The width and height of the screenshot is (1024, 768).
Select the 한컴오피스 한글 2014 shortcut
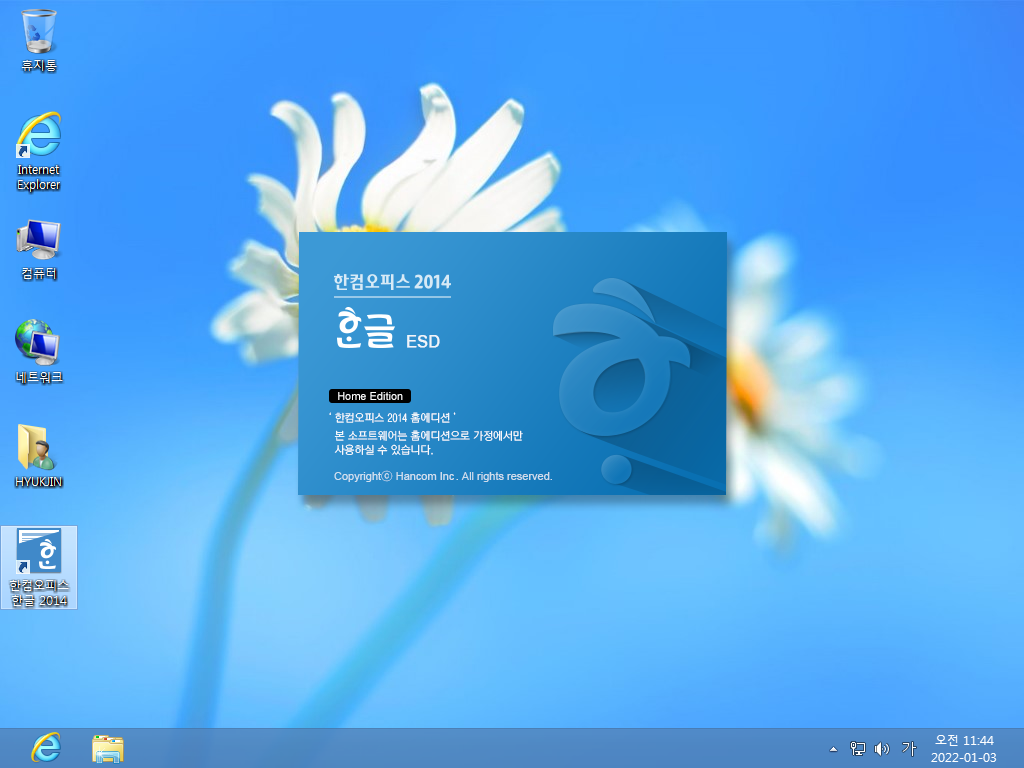(39, 568)
